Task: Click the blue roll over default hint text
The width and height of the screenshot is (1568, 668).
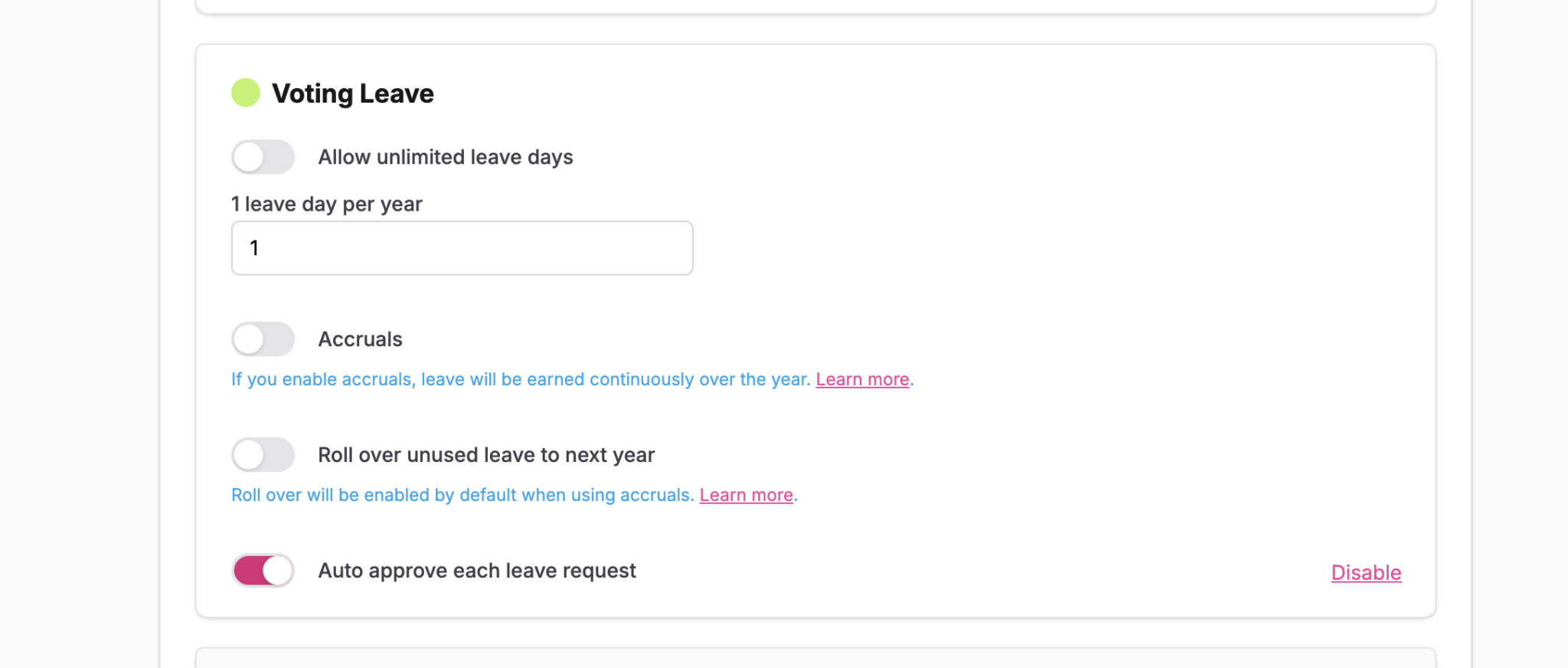Action: [x=462, y=496]
